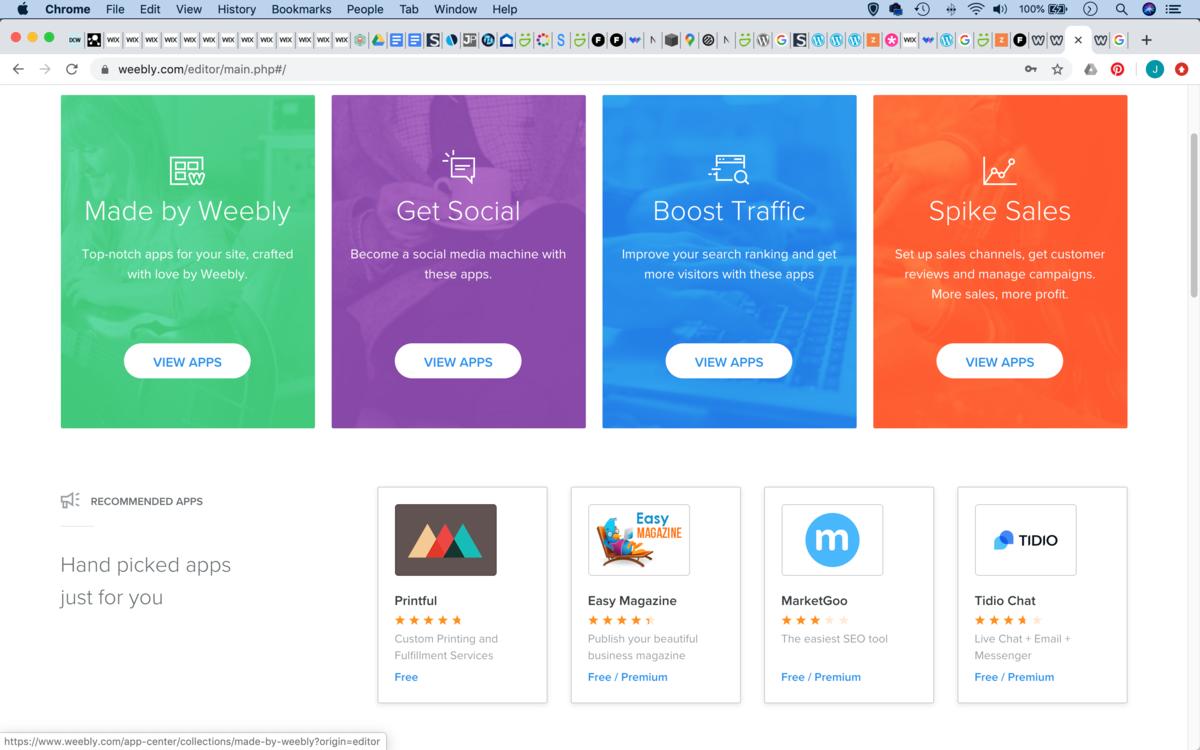Click the MarketGoo star rating
Screen dimensions: 1200x750
(815, 620)
